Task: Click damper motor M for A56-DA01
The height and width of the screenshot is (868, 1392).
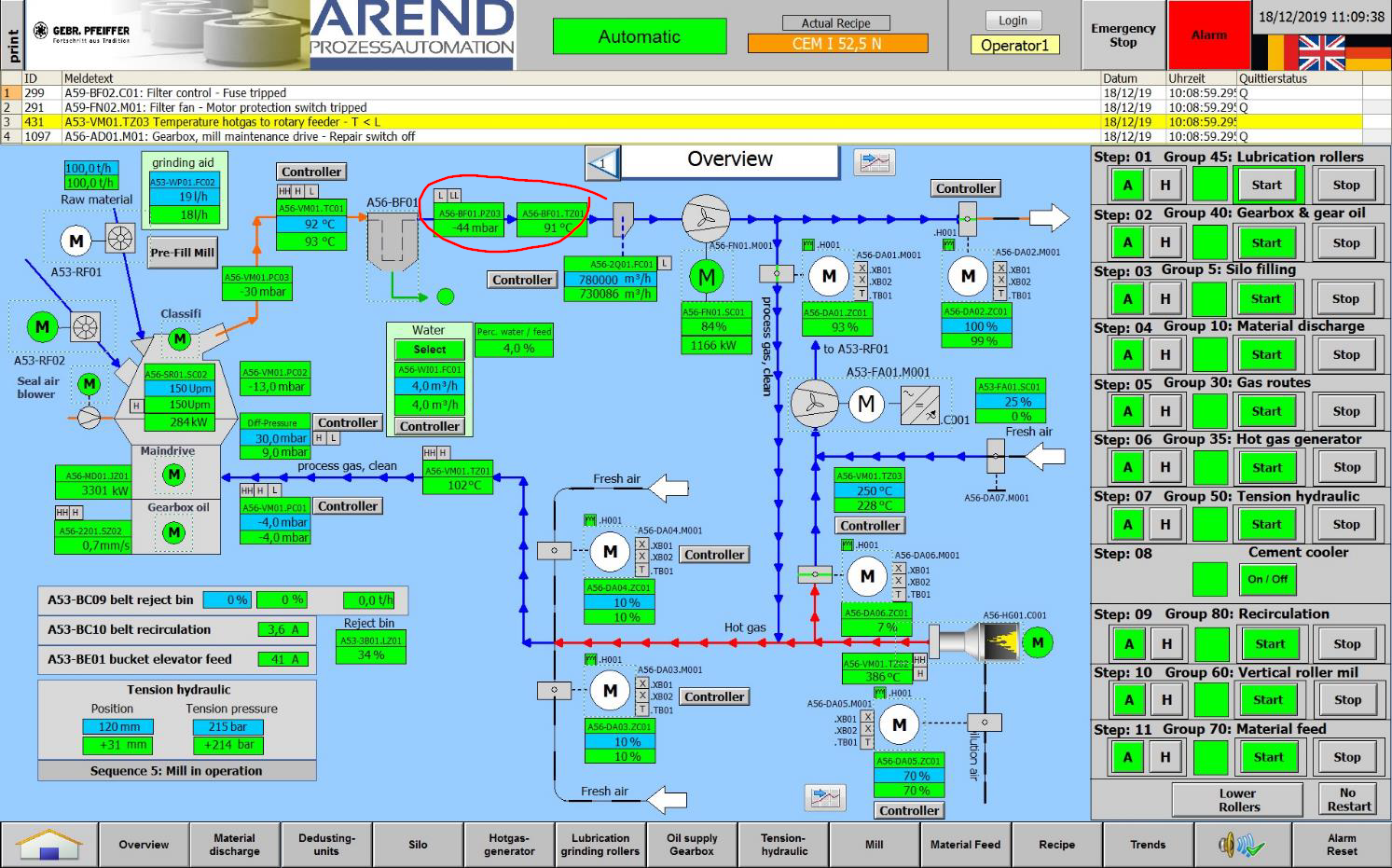Action: 829,276
